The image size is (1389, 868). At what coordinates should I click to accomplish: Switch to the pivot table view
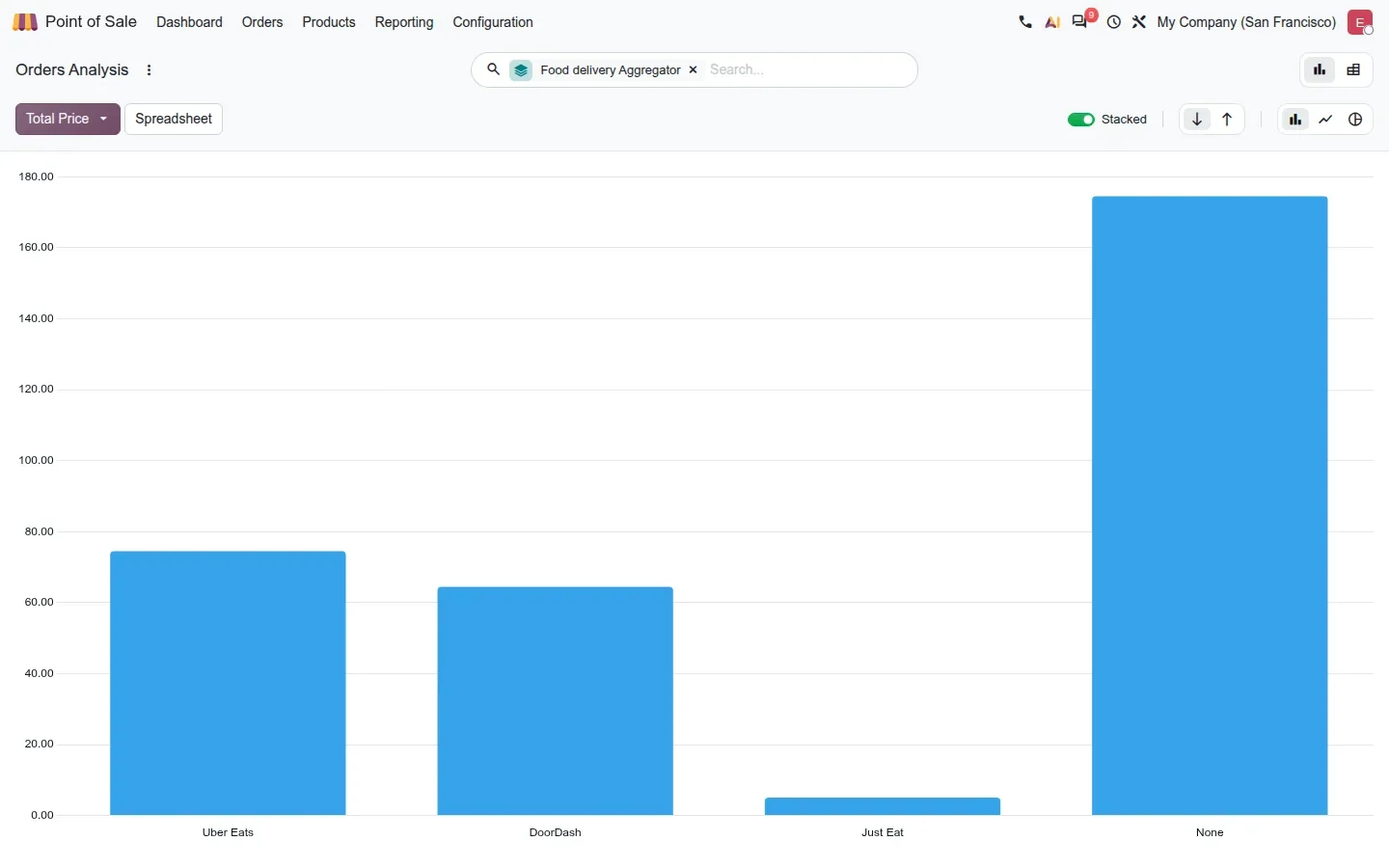click(1354, 69)
